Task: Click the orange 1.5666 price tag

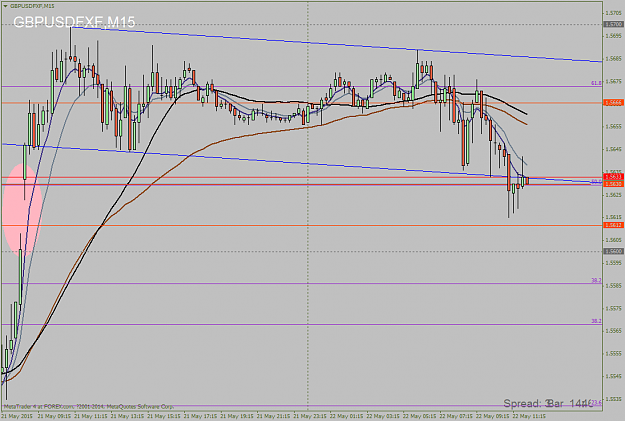Action: point(613,103)
